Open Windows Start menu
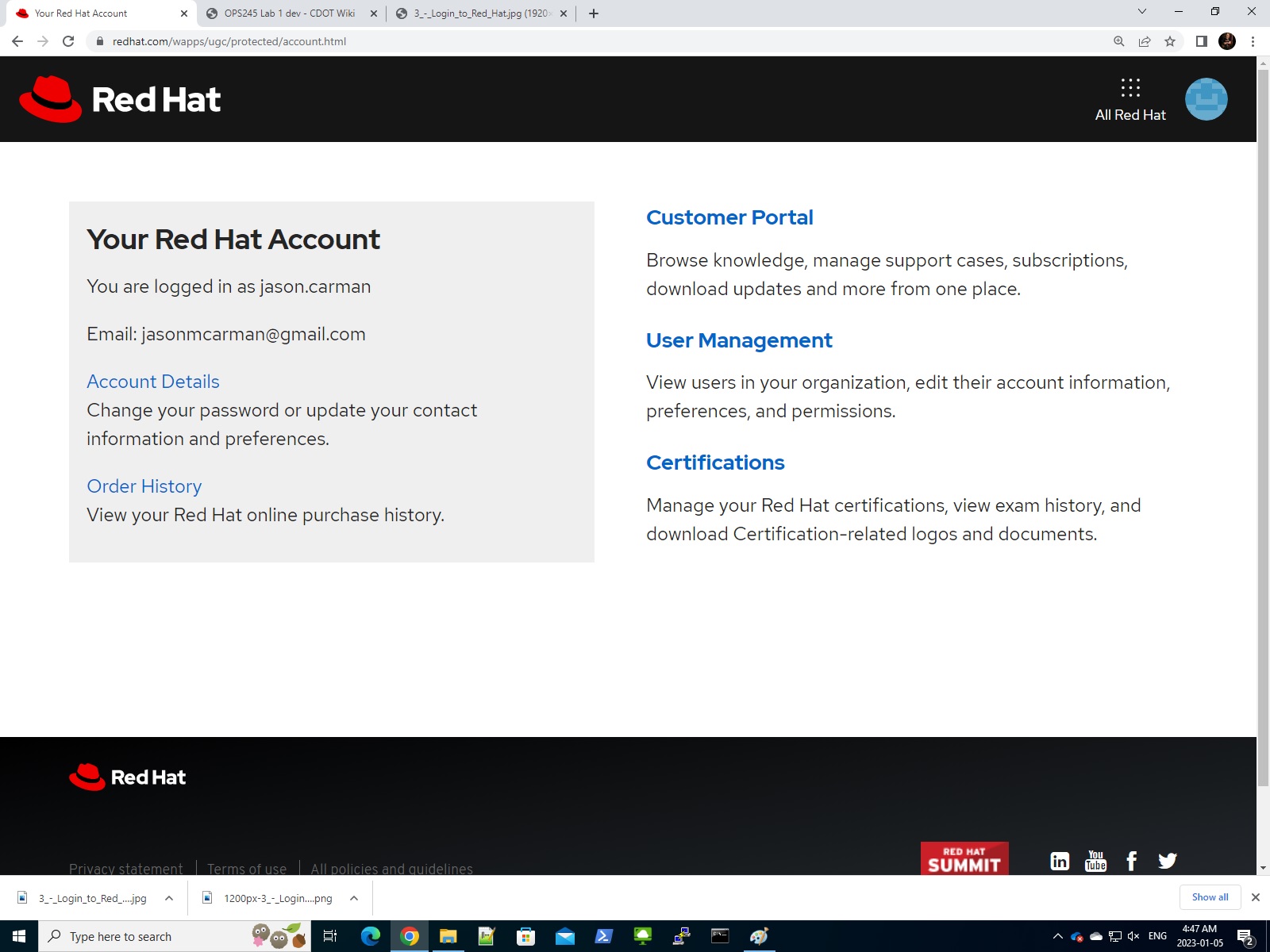The width and height of the screenshot is (1270, 952). (19, 936)
